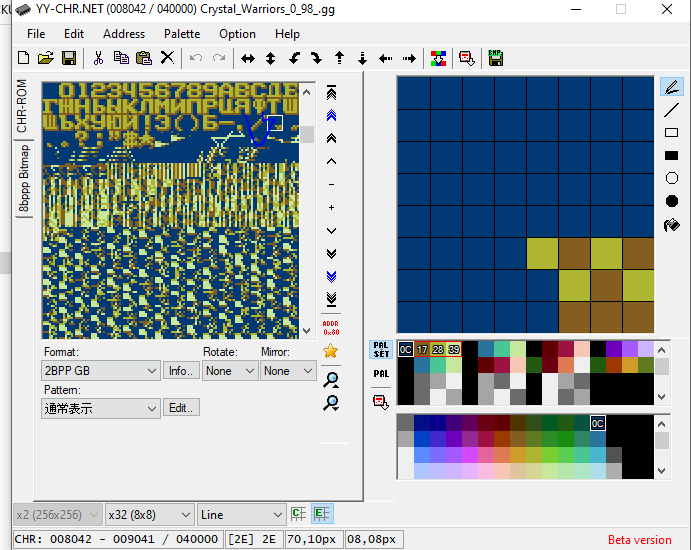Image resolution: width=691 pixels, height=550 pixels.
Task: Click the palette import icon under PAL
Action: click(381, 401)
